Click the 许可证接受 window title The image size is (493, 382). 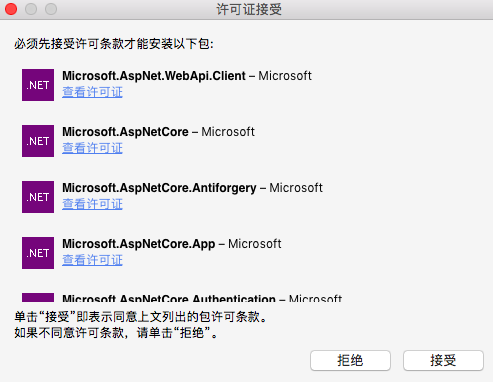point(249,9)
